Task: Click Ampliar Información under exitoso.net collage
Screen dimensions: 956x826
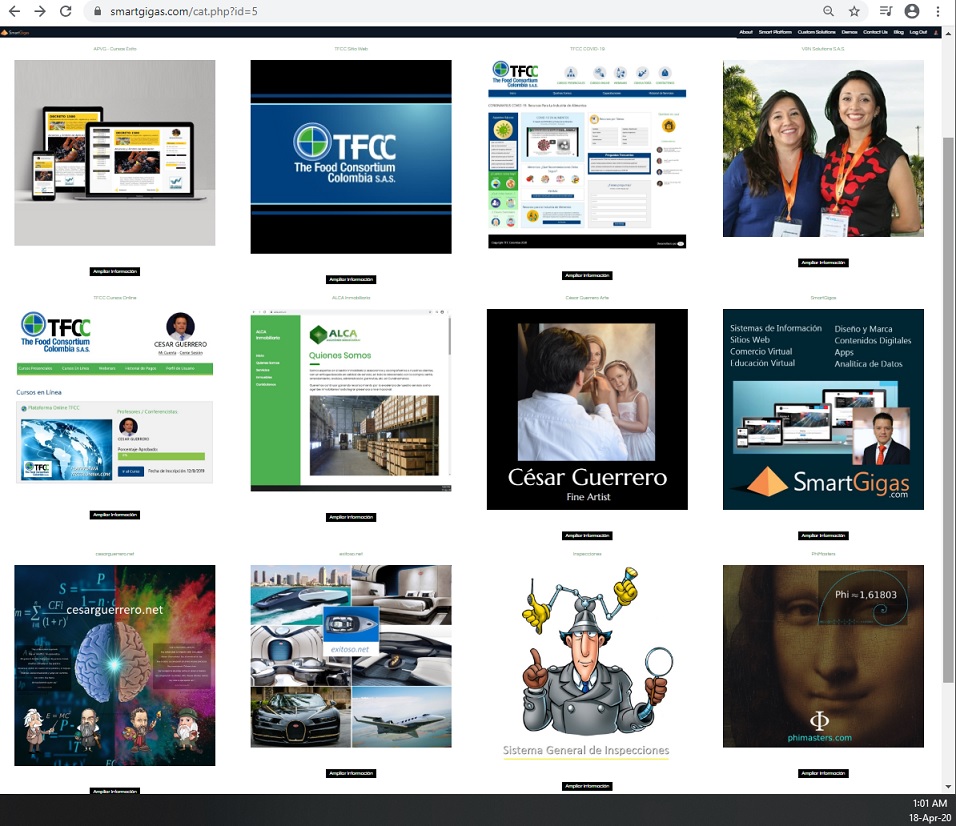Action: point(351,774)
